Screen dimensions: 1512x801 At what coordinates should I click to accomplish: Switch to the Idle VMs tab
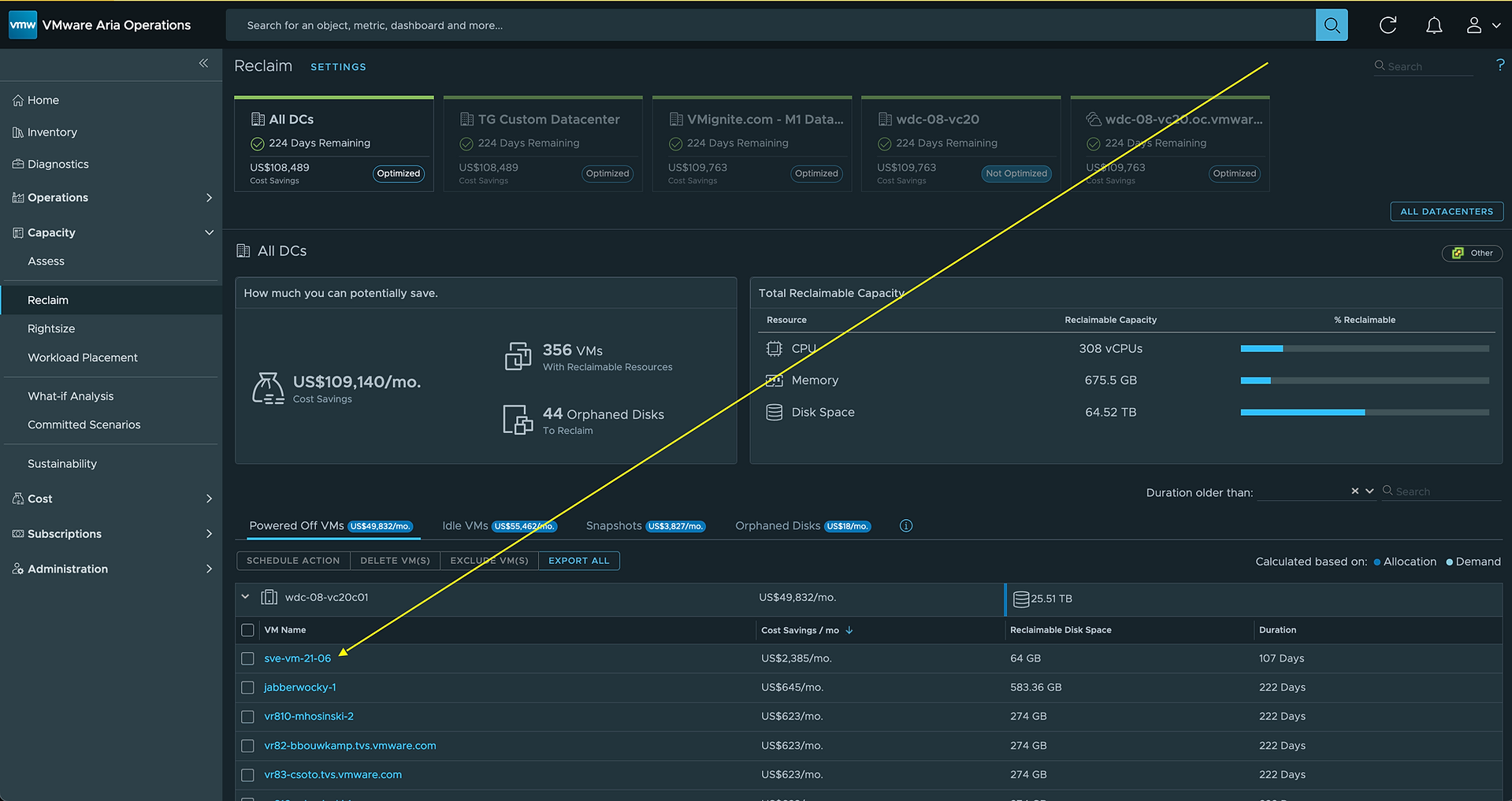(x=499, y=526)
